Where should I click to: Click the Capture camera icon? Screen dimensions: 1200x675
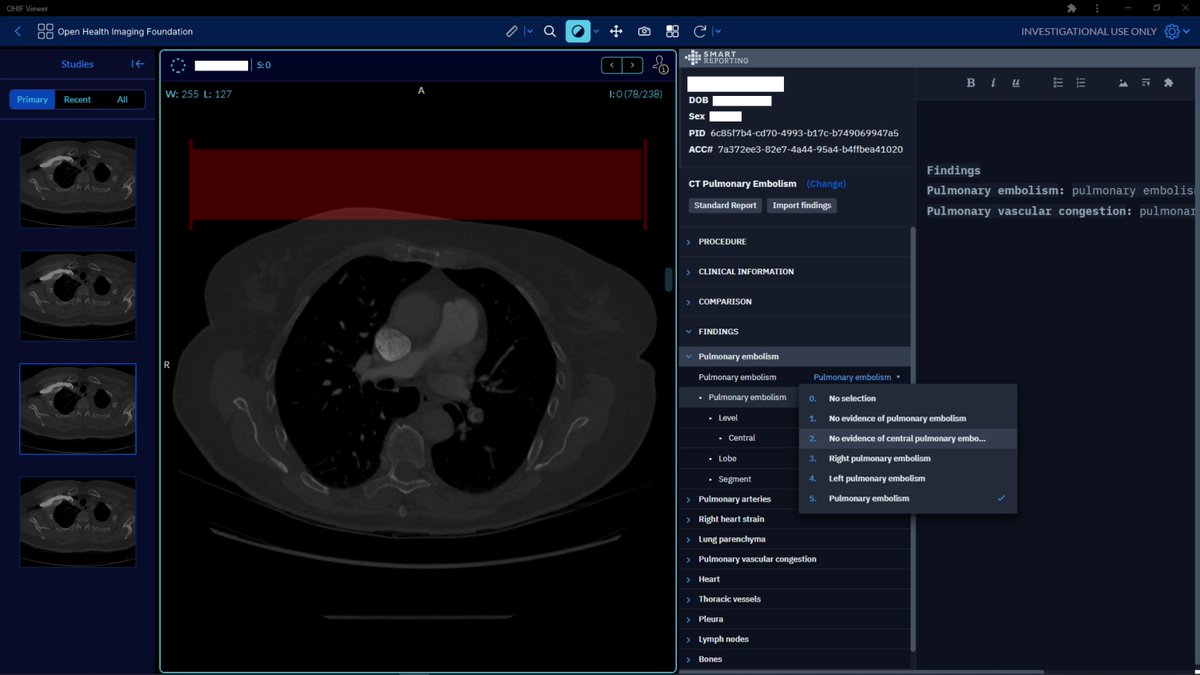[x=644, y=31]
